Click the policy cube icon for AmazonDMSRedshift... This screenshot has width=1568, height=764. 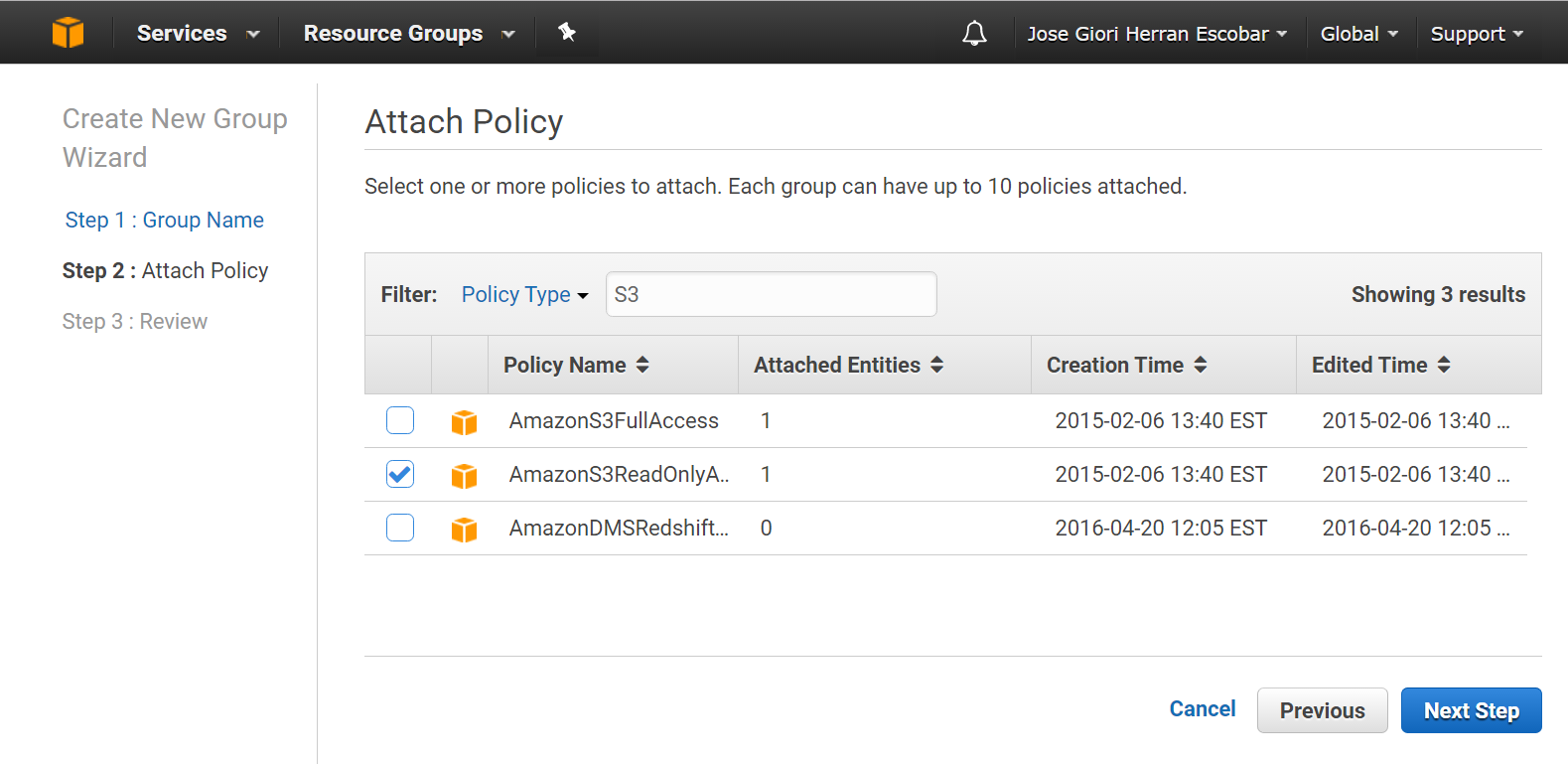[x=464, y=530]
